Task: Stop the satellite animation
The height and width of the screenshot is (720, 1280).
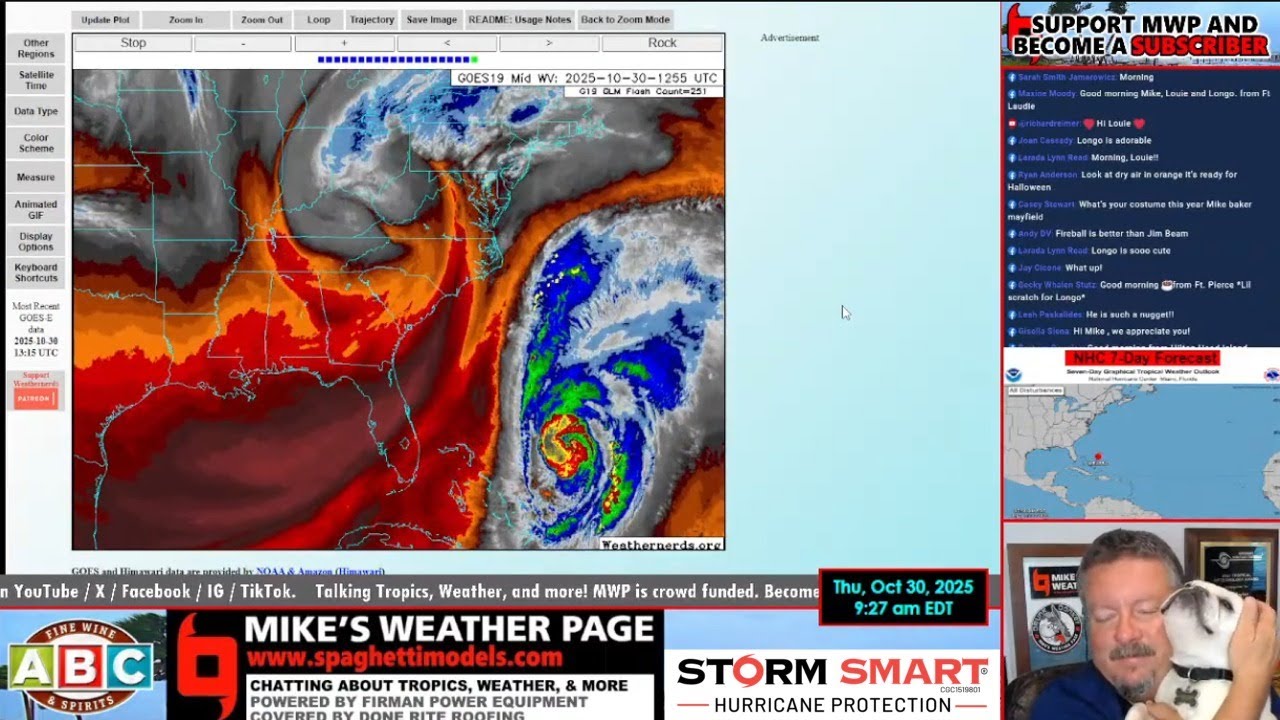Action: [133, 43]
